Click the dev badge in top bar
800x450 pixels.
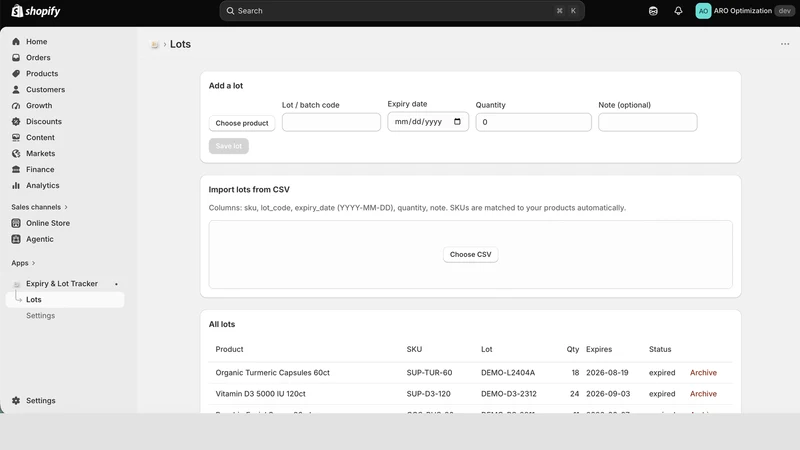(785, 11)
